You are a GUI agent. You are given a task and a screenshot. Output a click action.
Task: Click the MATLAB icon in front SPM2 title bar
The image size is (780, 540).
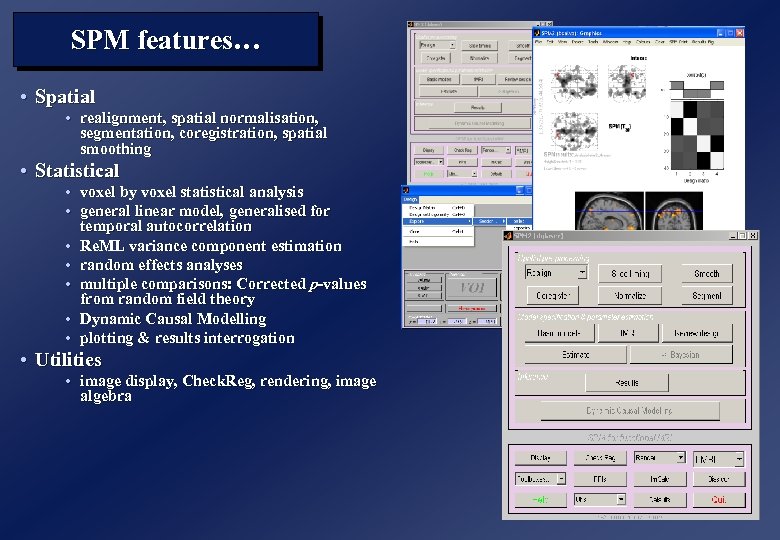click(508, 235)
